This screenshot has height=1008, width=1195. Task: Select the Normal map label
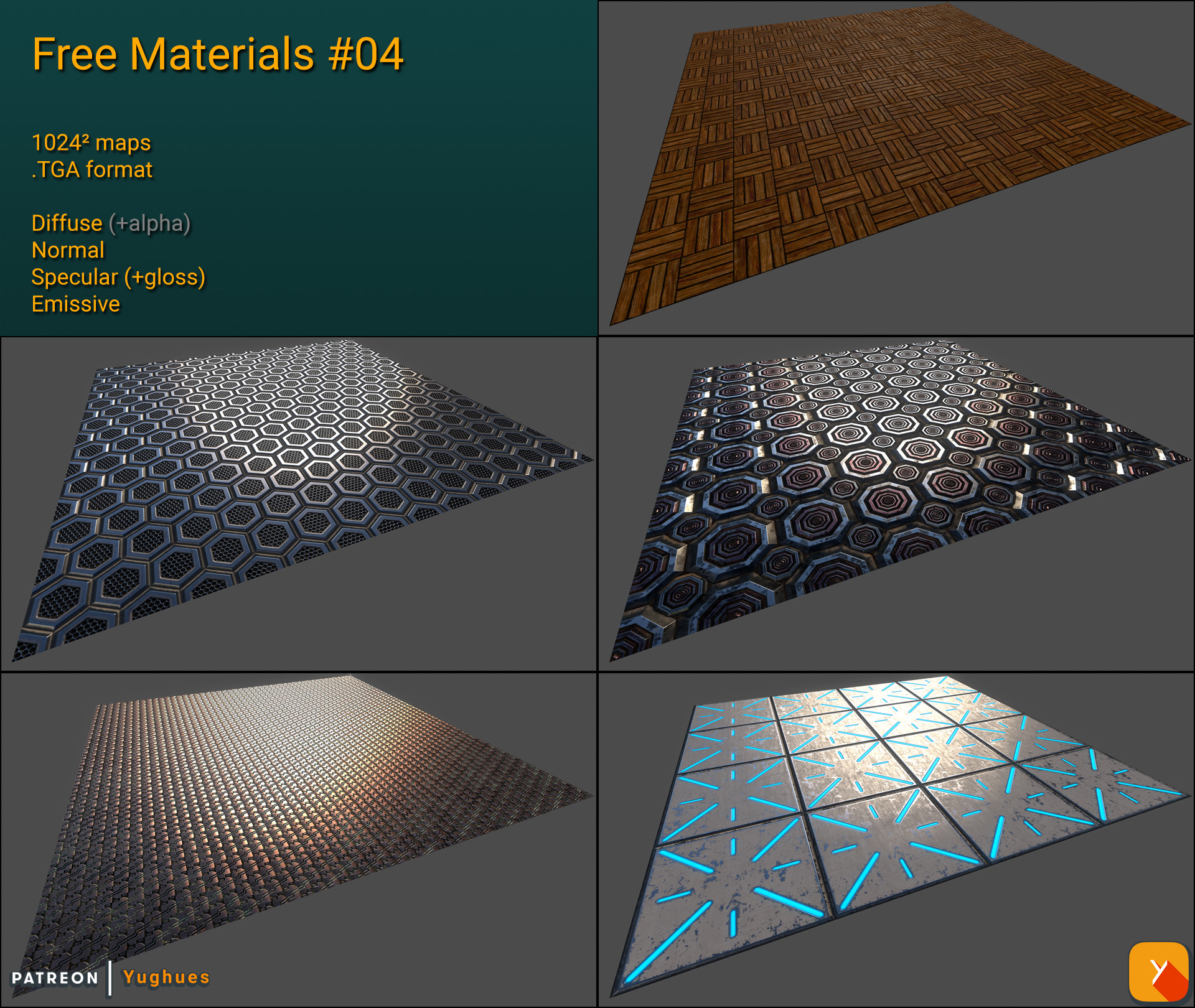click(68, 251)
